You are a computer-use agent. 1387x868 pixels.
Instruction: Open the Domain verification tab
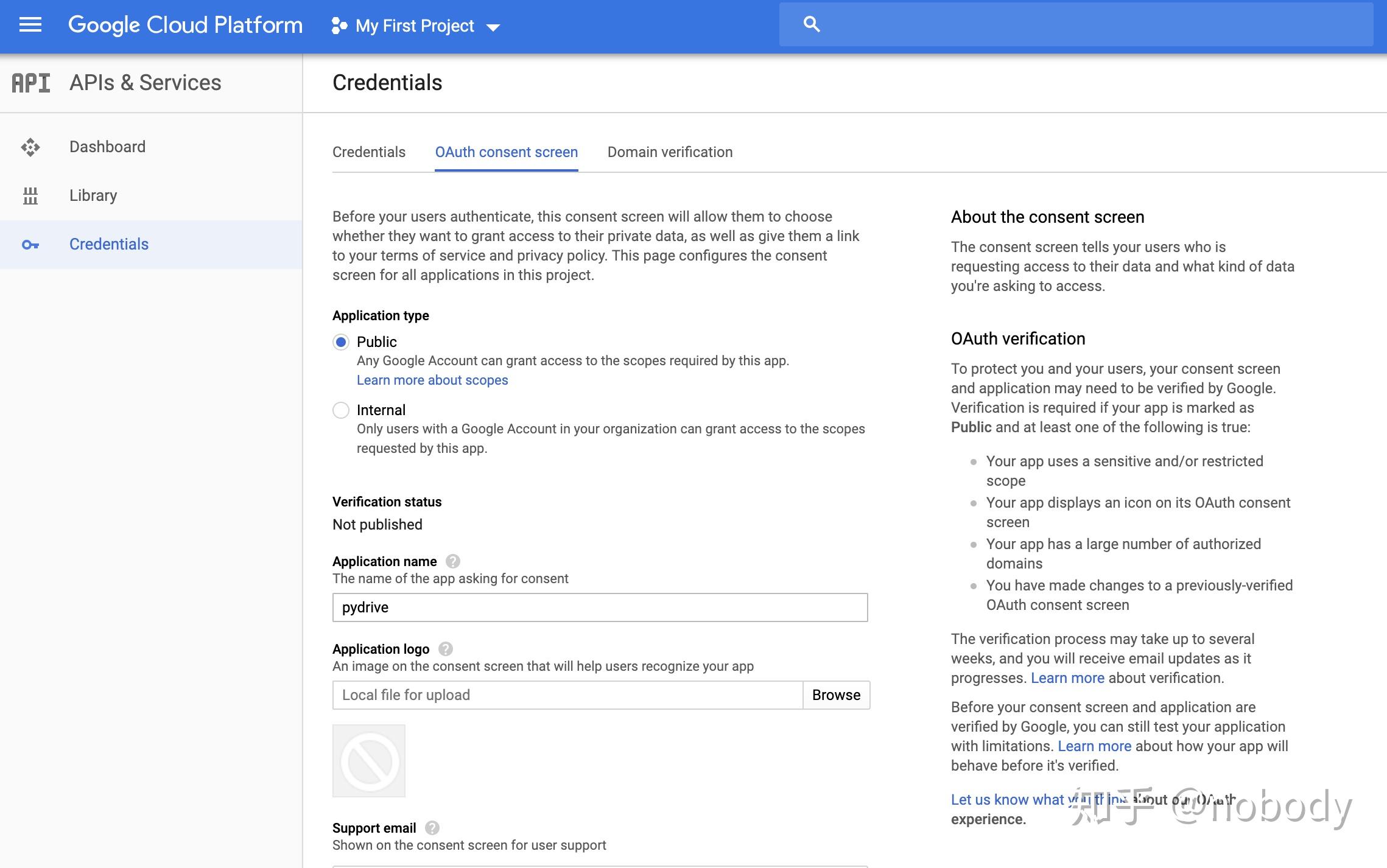[670, 152]
